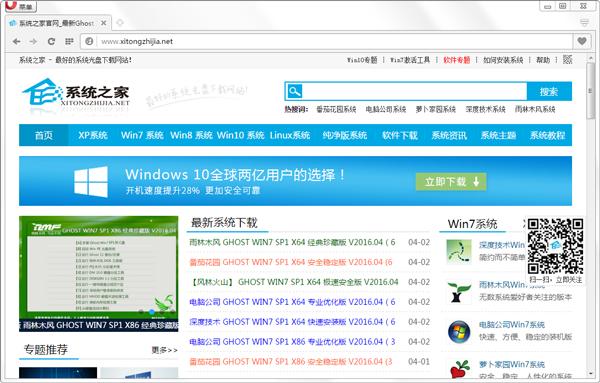
Task: Click the 雨林木风Win7 tree icon
Action: [458, 291]
